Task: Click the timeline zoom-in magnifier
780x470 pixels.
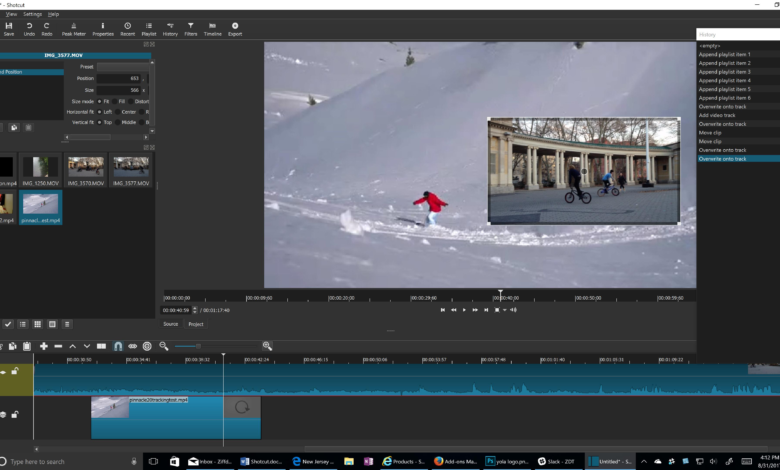Action: pos(267,346)
